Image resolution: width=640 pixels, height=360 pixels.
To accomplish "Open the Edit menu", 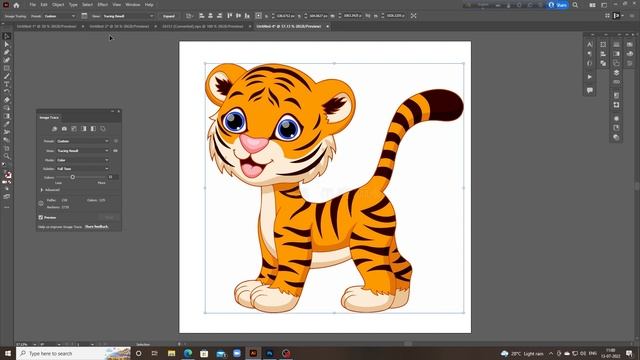I will coord(44,5).
